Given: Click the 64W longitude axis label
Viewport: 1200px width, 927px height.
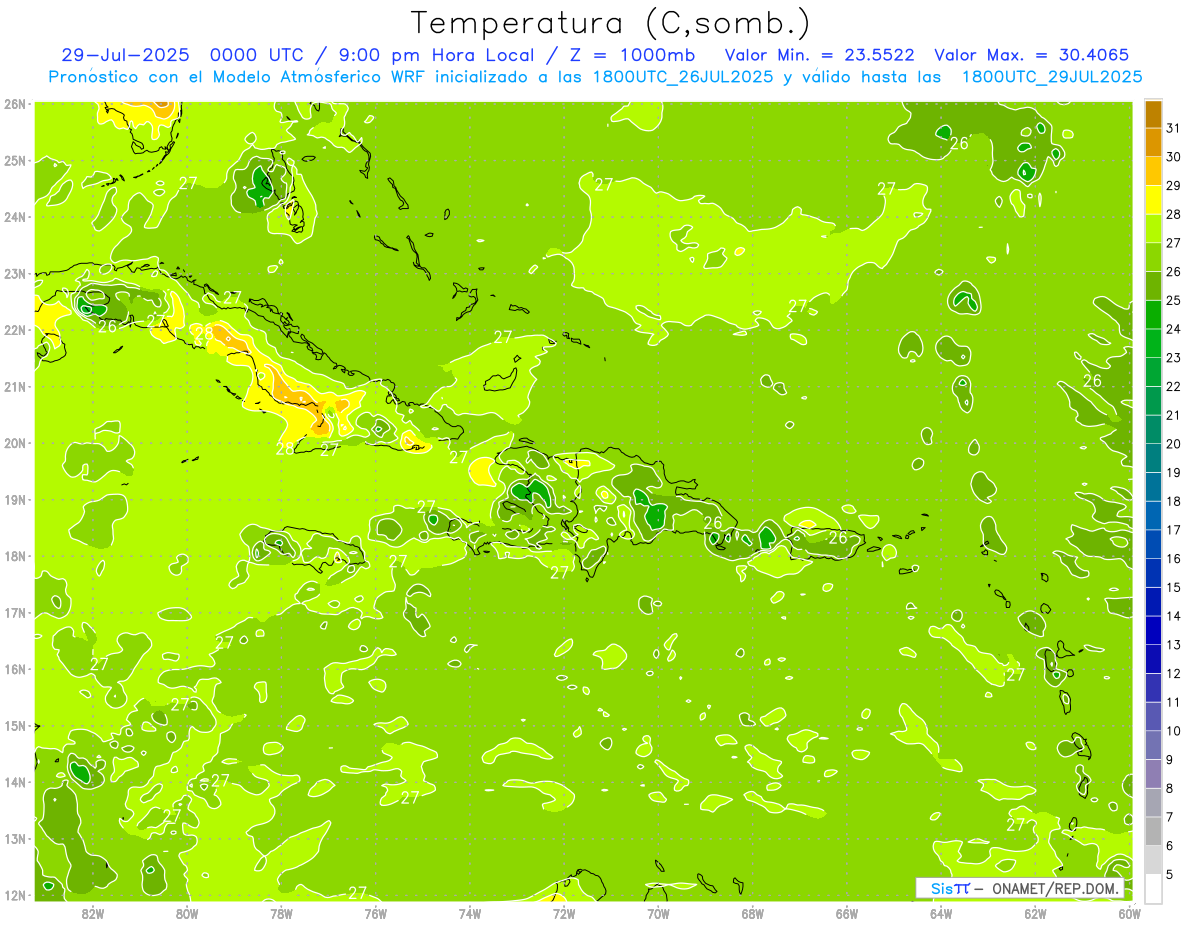Looking at the screenshot, I should (x=941, y=913).
